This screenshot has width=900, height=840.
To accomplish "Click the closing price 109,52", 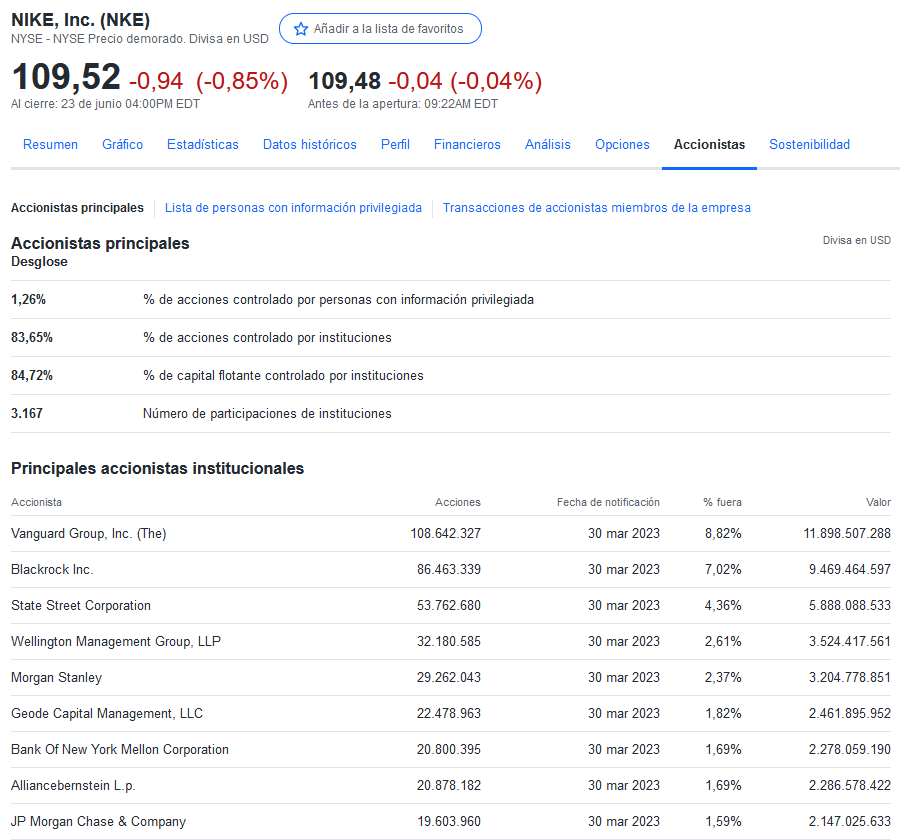I will coord(66,77).
